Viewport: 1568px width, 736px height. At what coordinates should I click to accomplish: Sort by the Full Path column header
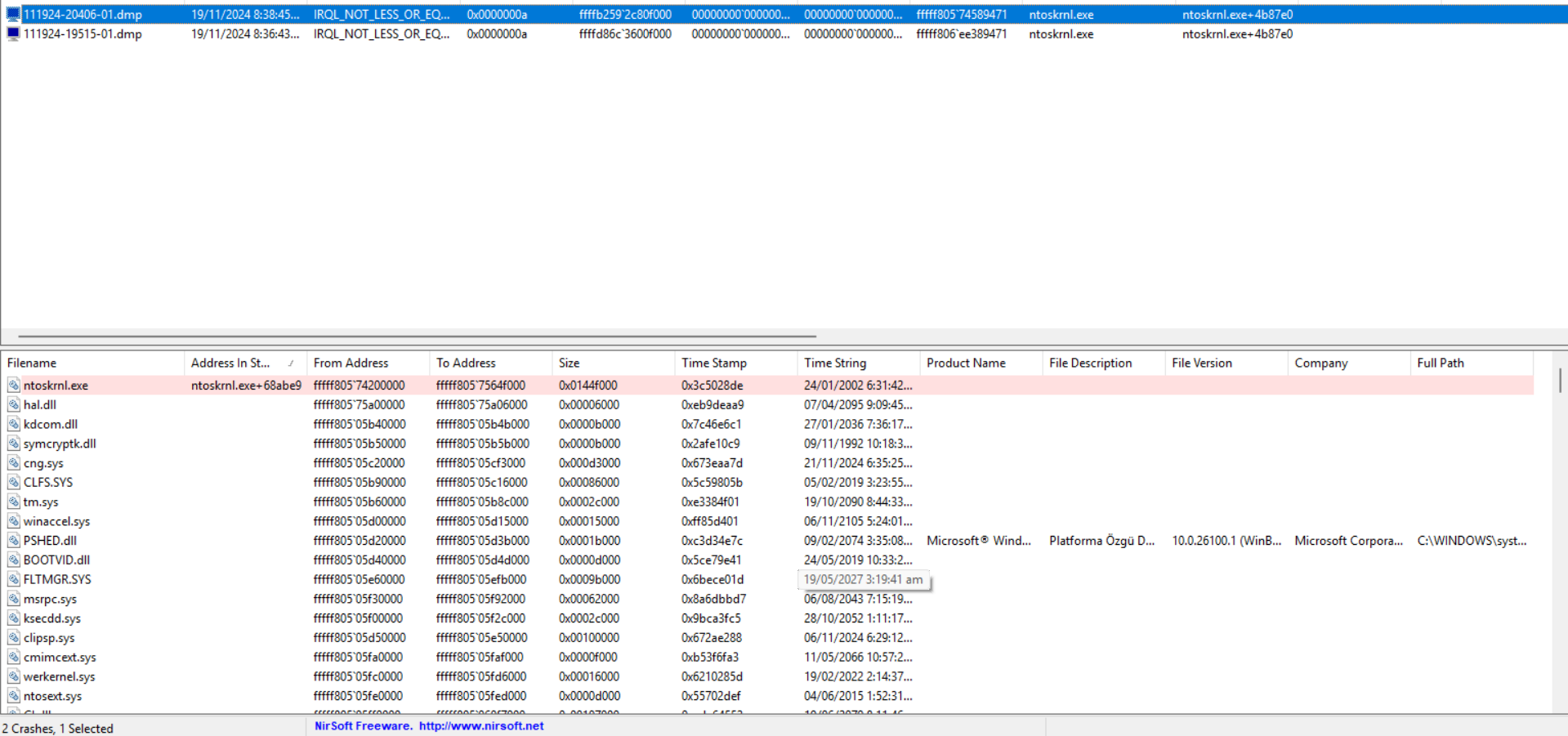click(x=1471, y=364)
